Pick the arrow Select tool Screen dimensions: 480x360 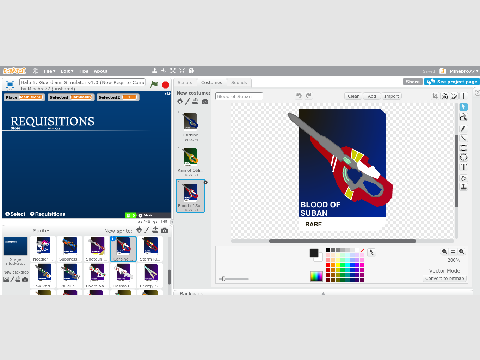tap(464, 107)
